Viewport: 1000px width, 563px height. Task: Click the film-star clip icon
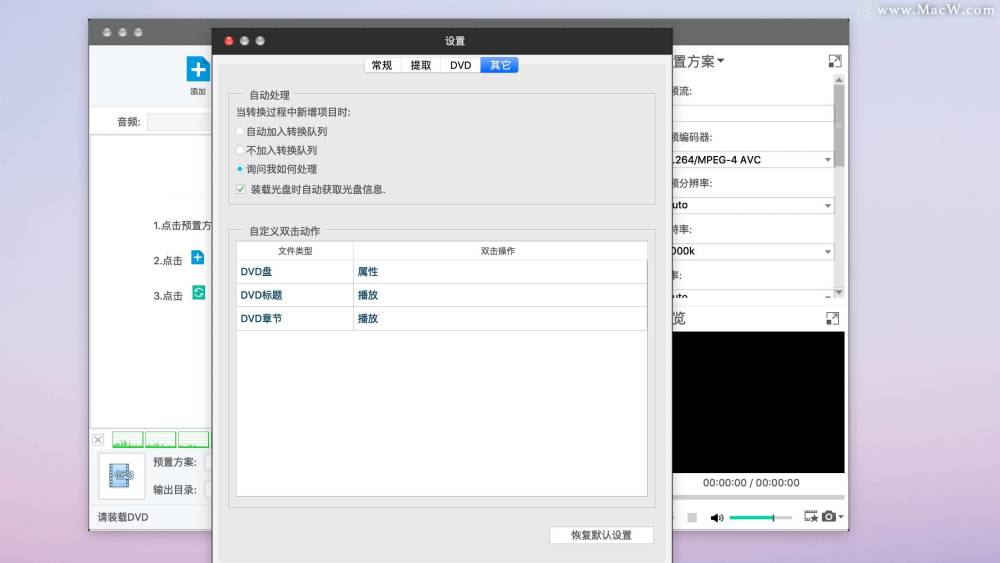pyautogui.click(x=811, y=516)
